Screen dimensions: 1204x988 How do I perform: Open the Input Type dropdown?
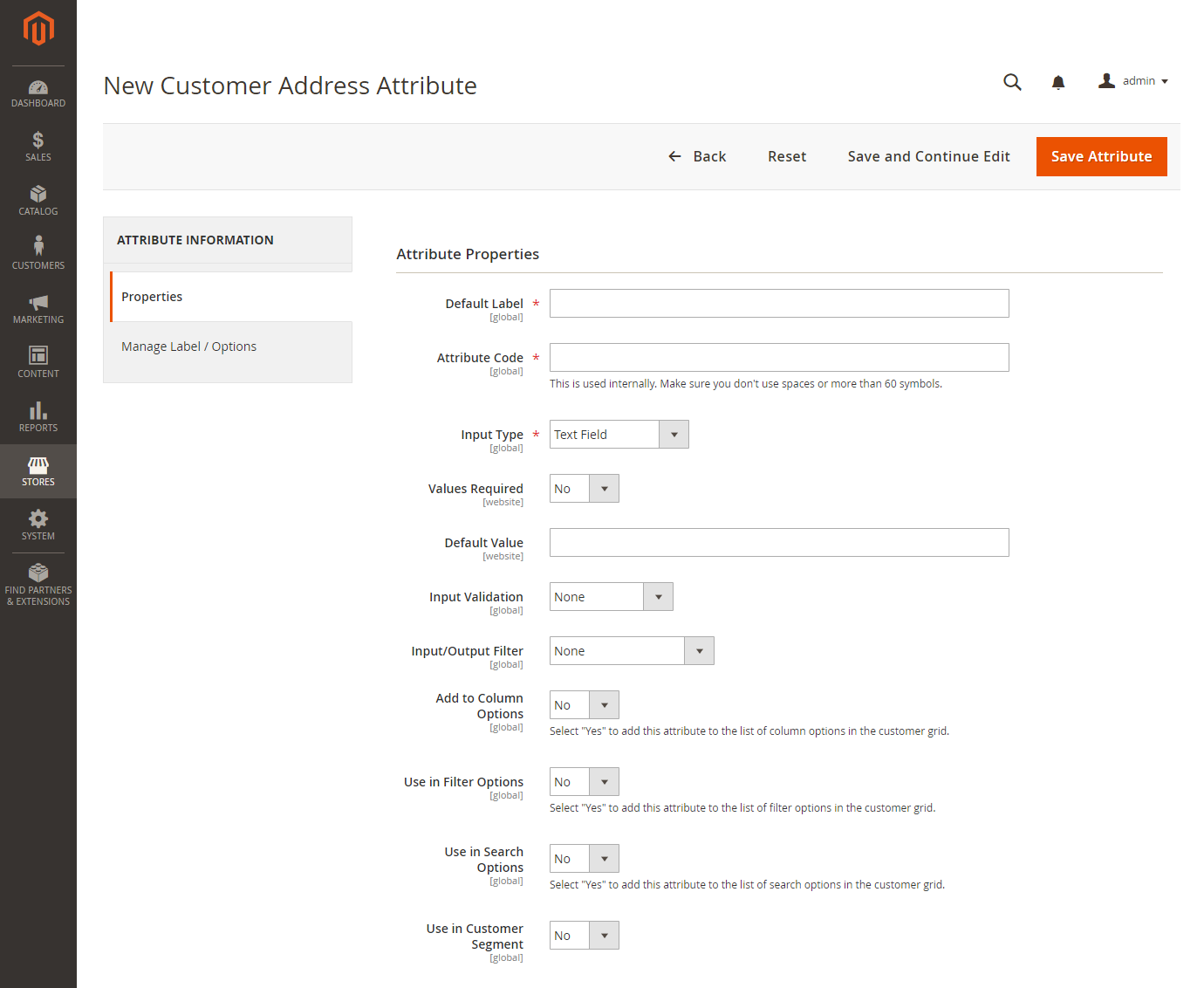pos(619,434)
